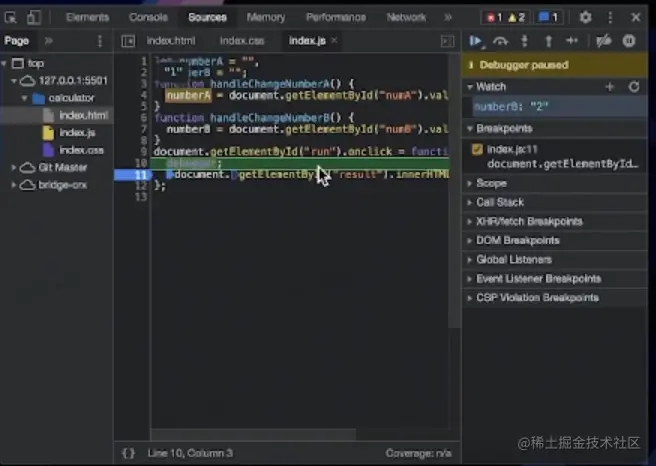Viewport: 656px width, 466px height.
Task: Step out of current function
Action: [548, 41]
